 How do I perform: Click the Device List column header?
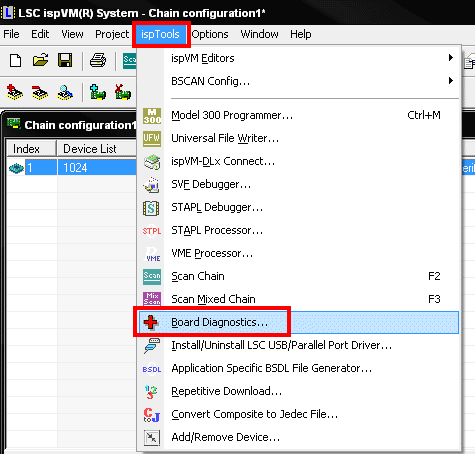(x=97, y=149)
